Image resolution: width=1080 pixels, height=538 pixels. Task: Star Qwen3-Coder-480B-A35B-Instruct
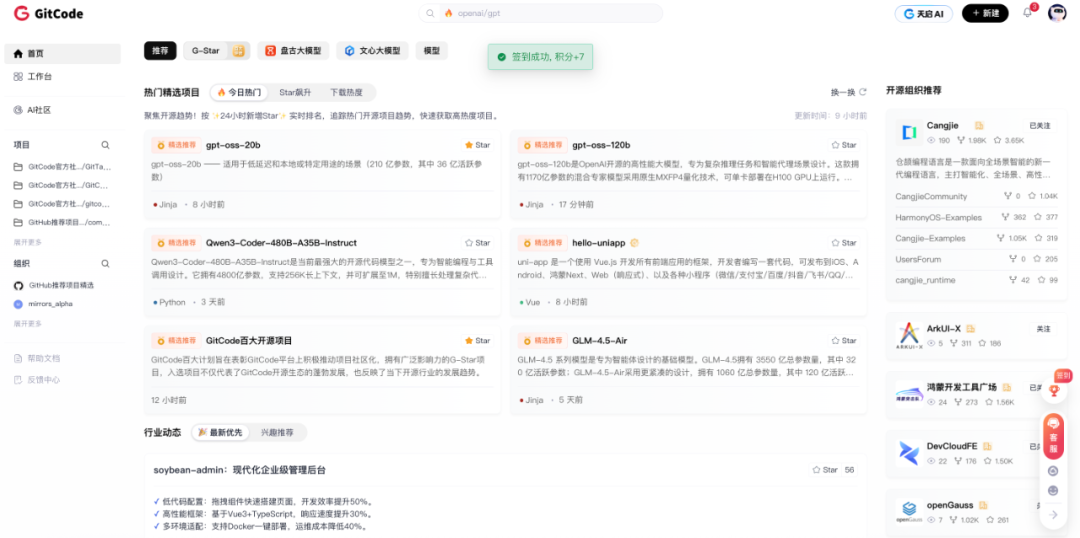[477, 243]
